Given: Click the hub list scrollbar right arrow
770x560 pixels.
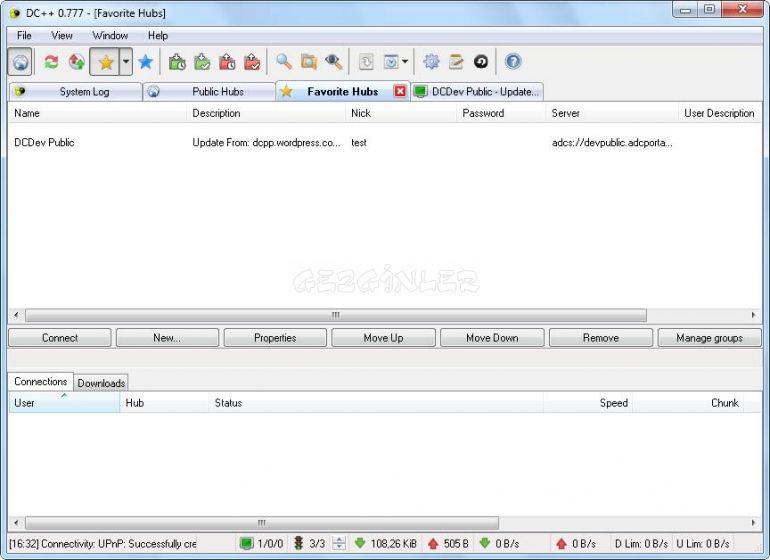Looking at the screenshot, I should 753,315.
